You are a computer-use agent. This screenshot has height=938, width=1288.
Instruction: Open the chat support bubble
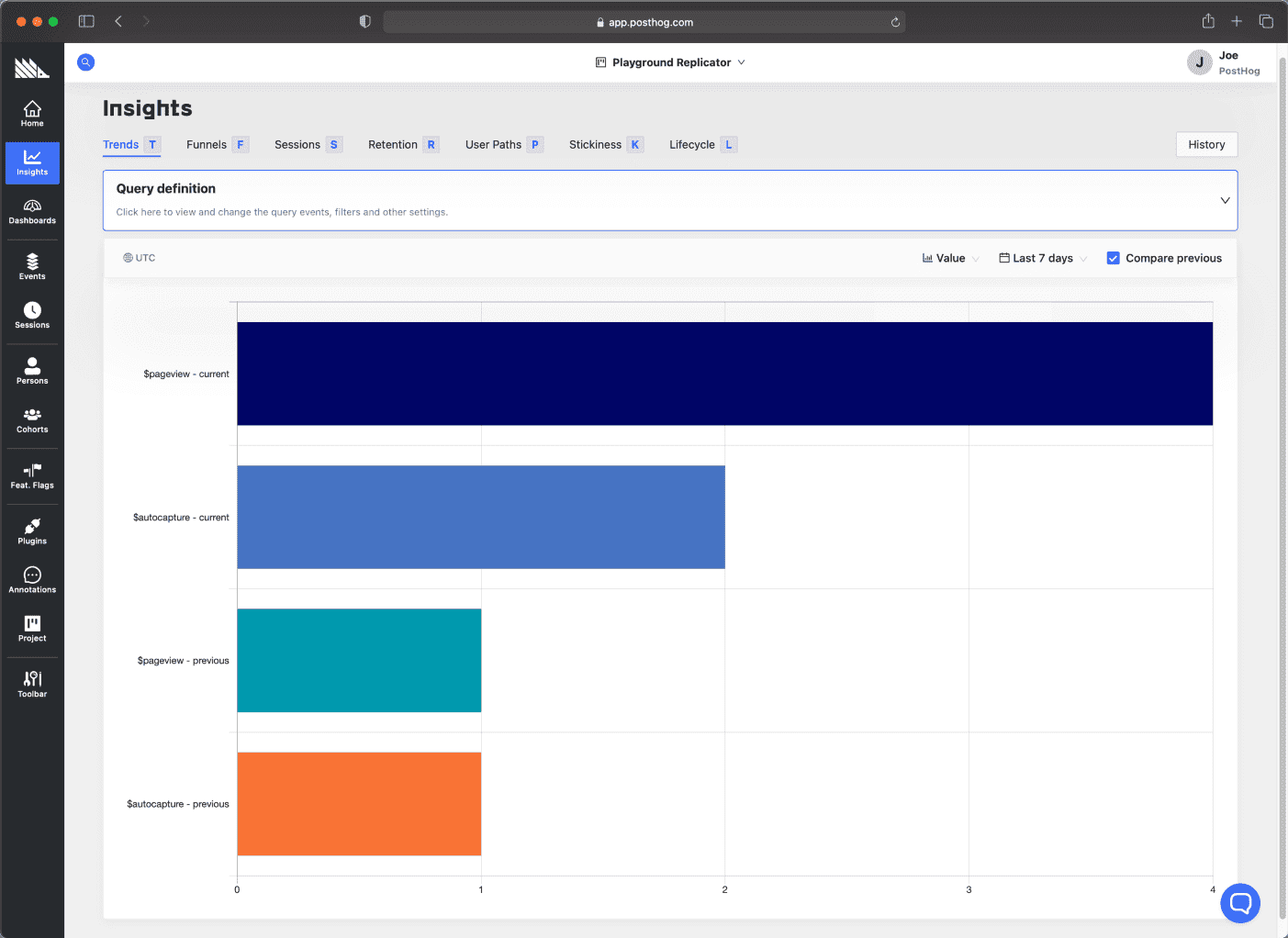[1239, 903]
